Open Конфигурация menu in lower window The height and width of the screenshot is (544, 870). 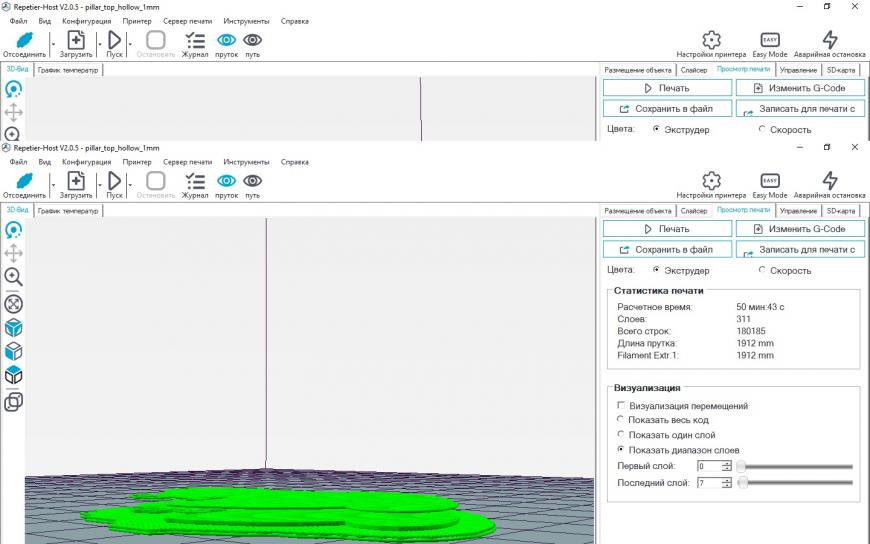(x=87, y=162)
